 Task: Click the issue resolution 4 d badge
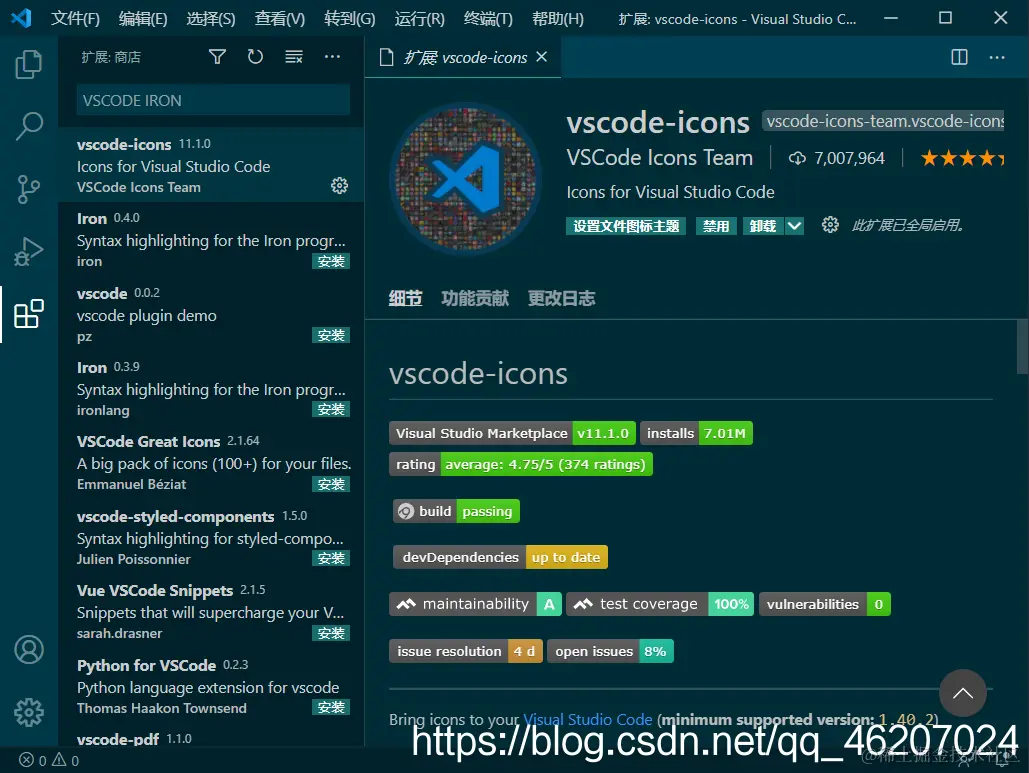point(466,652)
